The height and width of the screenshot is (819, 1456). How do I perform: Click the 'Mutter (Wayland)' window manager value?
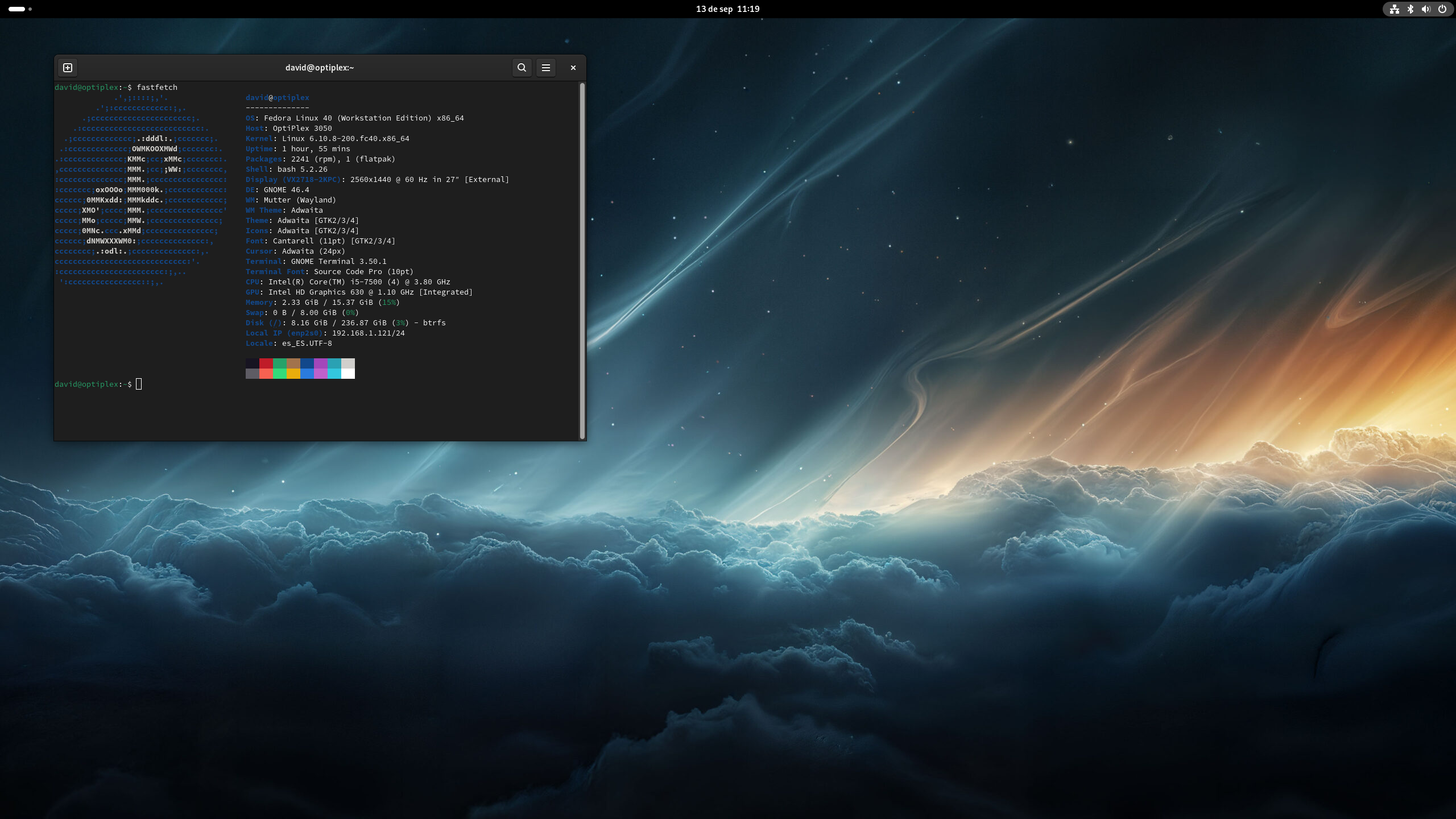click(x=300, y=200)
